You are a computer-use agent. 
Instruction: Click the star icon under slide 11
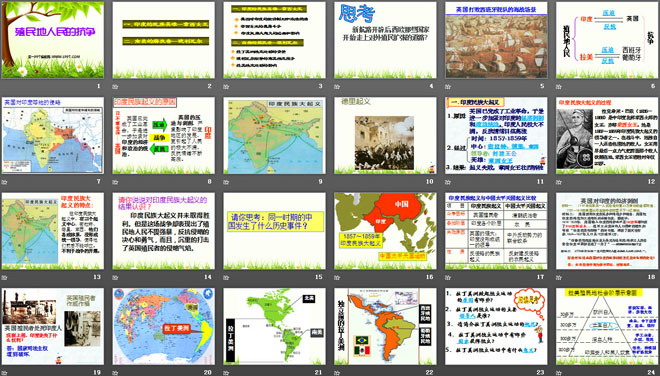pyautogui.click(x=447, y=182)
